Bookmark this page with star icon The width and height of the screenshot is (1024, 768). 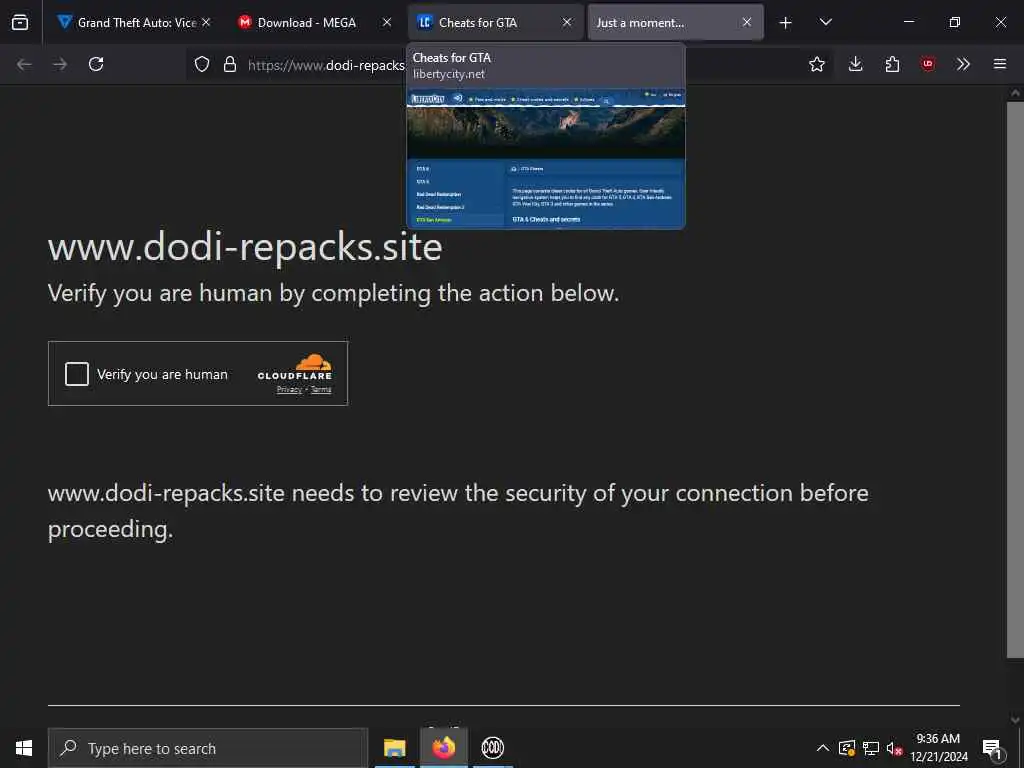[x=816, y=64]
